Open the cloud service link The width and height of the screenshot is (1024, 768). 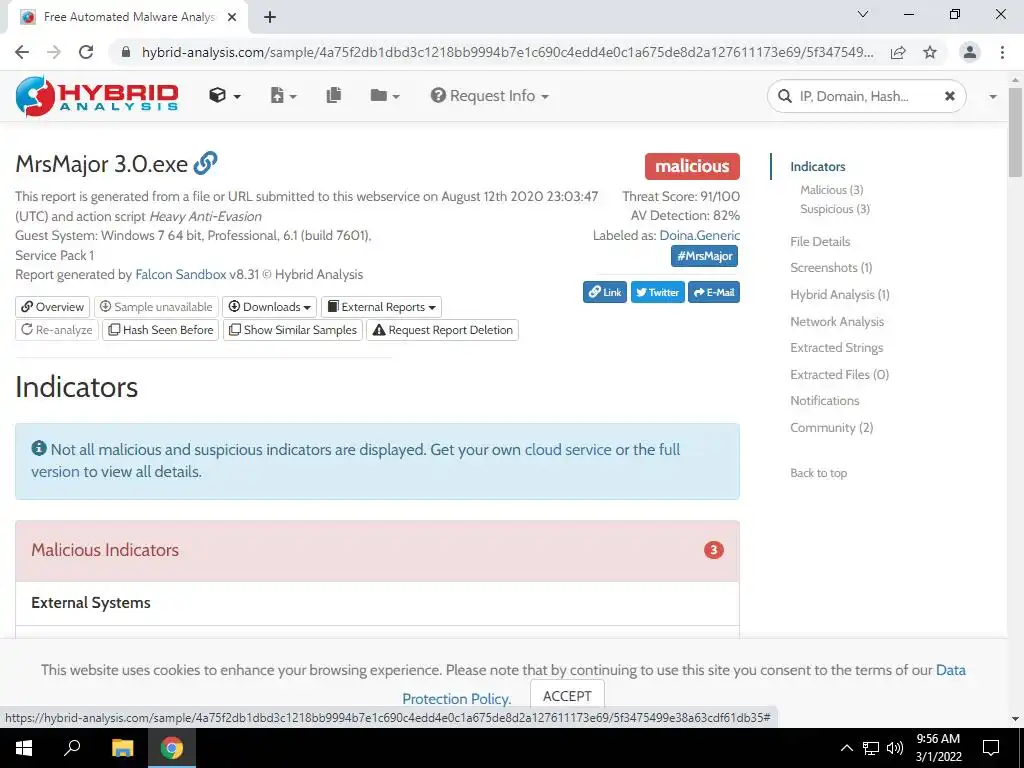568,449
